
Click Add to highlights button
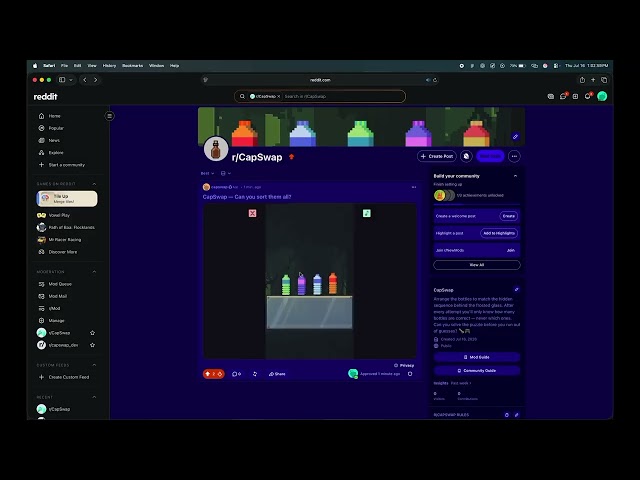499,233
